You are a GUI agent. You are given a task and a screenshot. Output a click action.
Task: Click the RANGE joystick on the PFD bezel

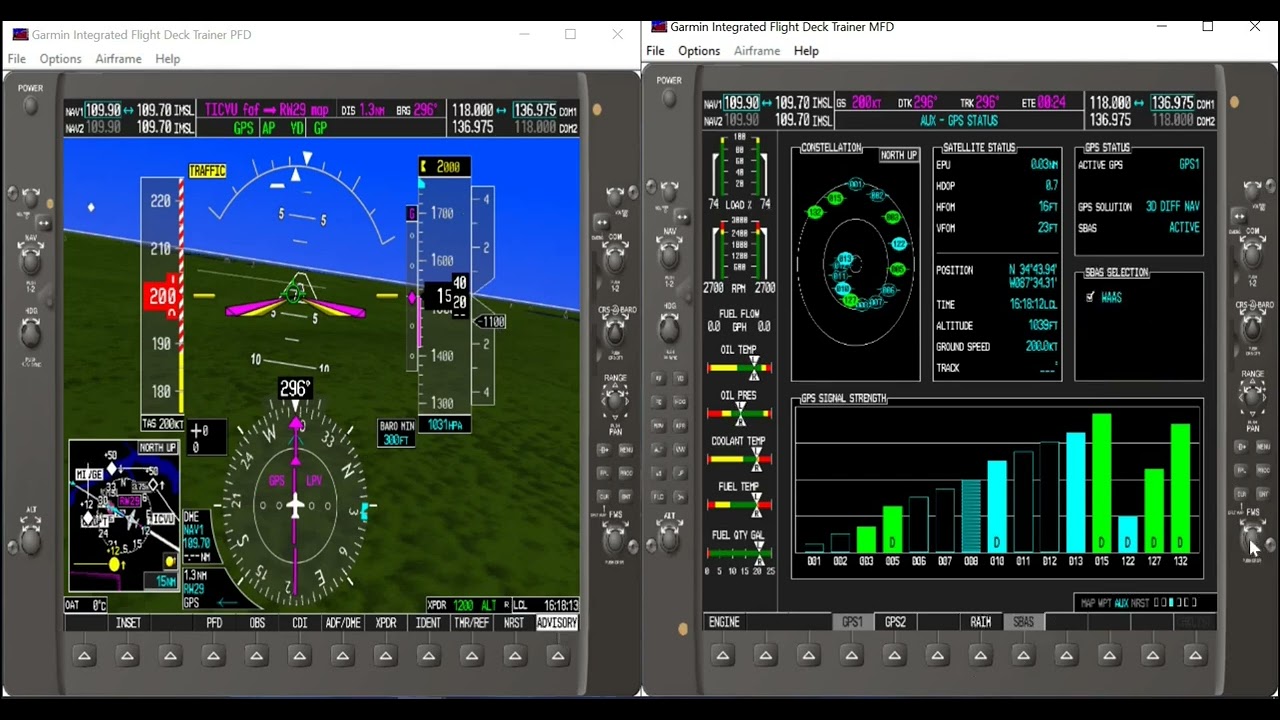tap(614, 400)
